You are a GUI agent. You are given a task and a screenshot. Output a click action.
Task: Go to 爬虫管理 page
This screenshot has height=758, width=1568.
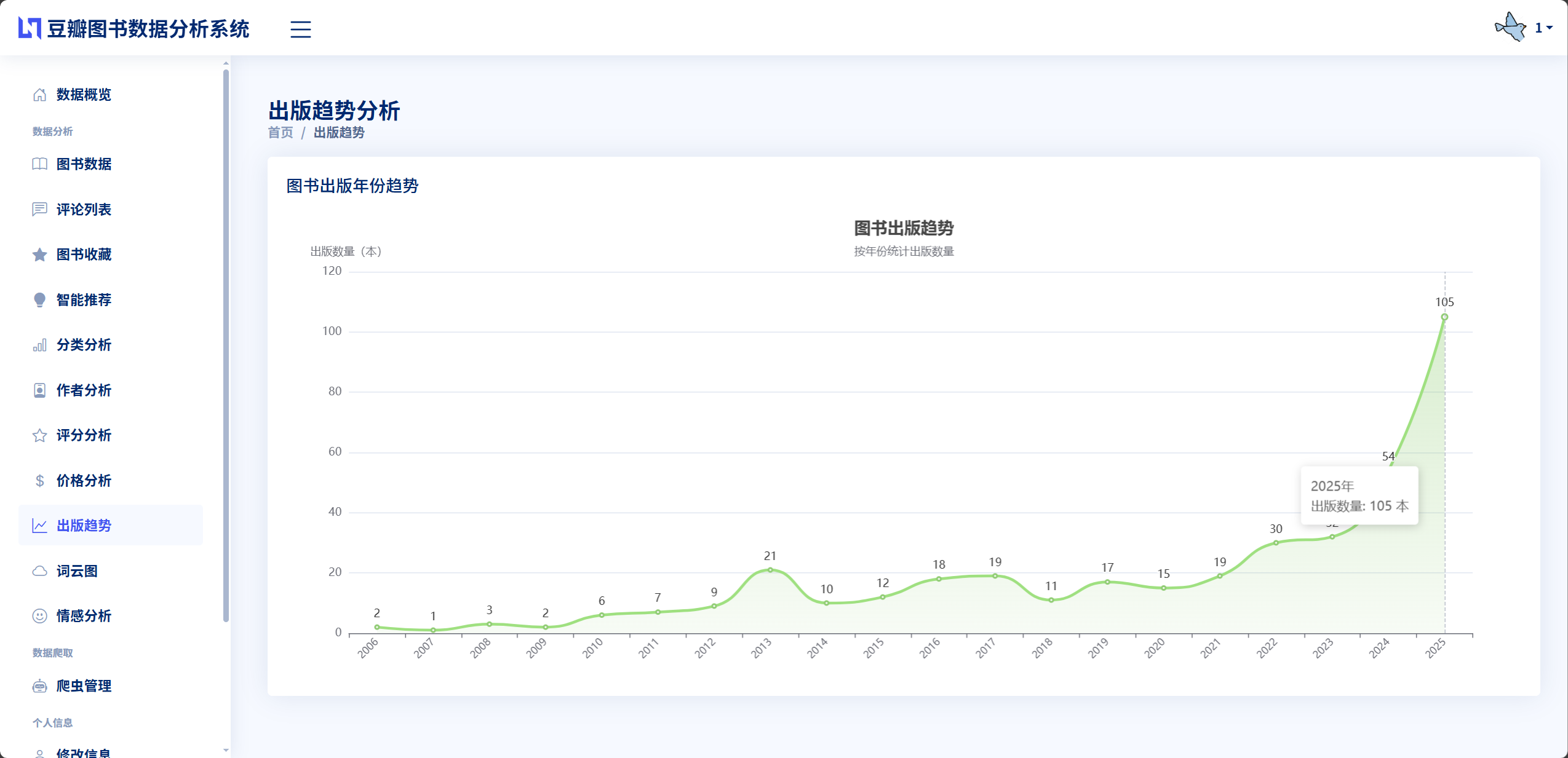[x=84, y=686]
